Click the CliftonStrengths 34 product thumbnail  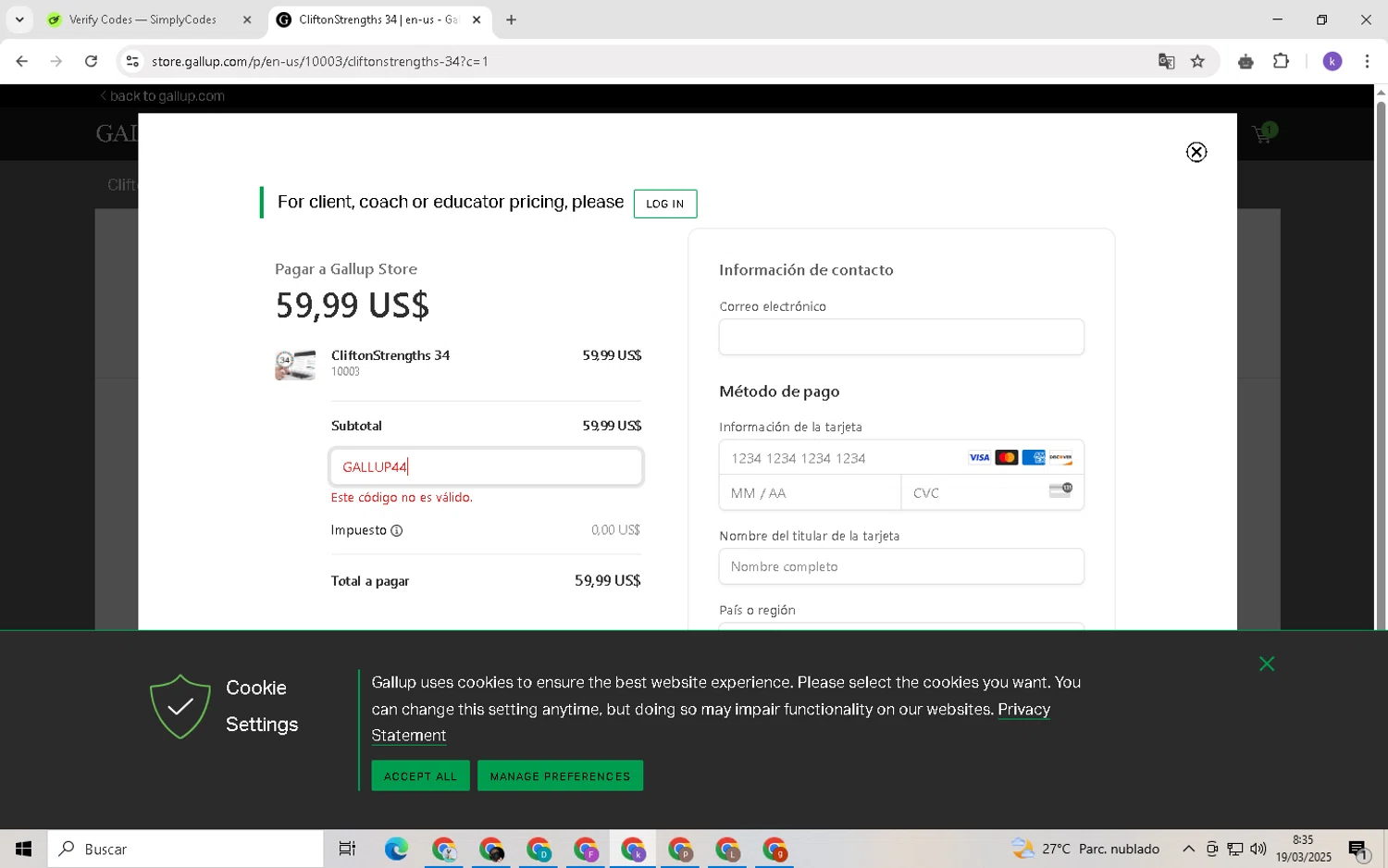295,365
